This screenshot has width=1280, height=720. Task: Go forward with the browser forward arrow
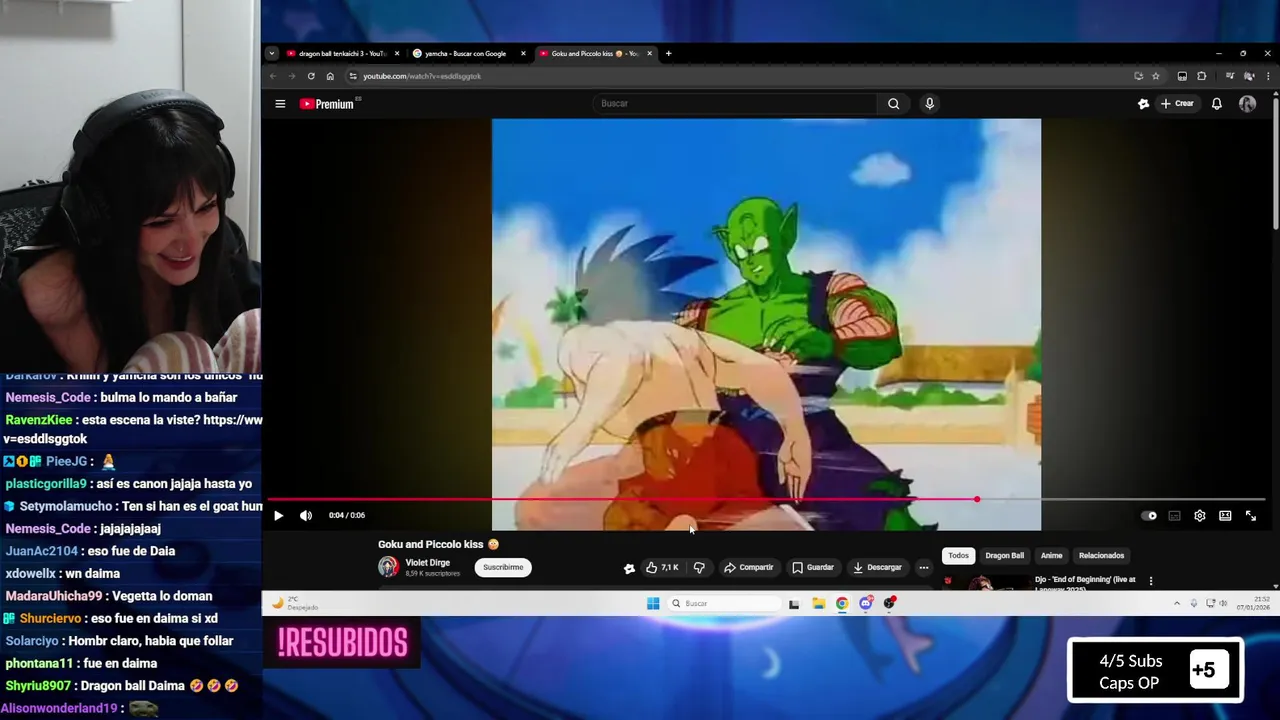click(x=292, y=76)
